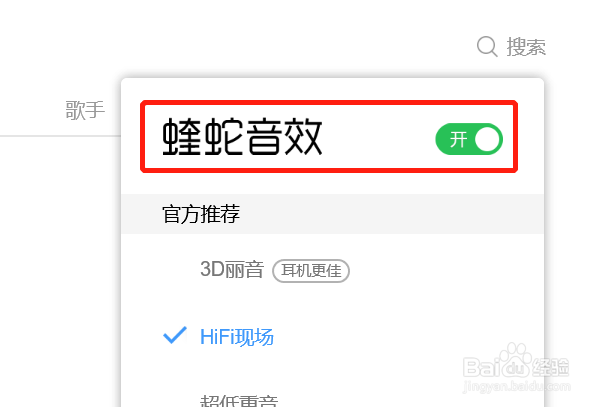Choose the 超低重音 sound effect

click(x=239, y=400)
